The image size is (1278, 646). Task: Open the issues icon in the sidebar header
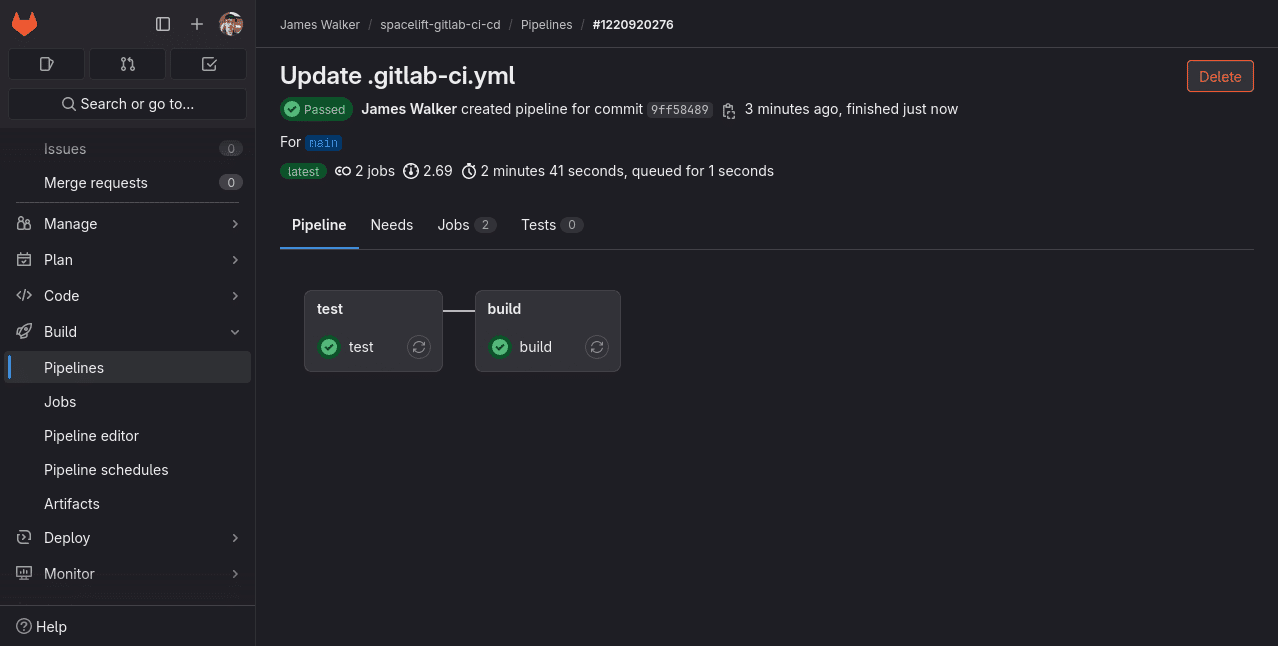(x=46, y=63)
